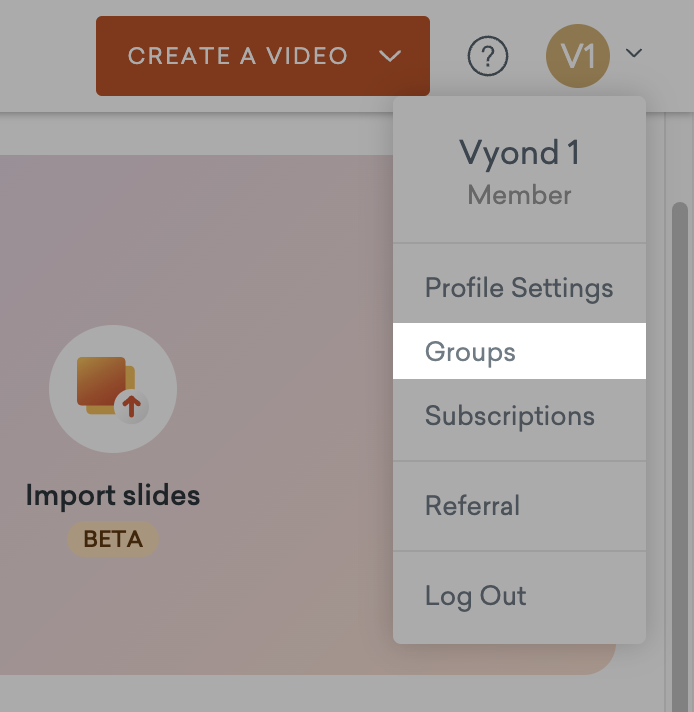Screen dimensions: 694x712
Task: Click the BETA badge under Import slides
Action: (112, 540)
